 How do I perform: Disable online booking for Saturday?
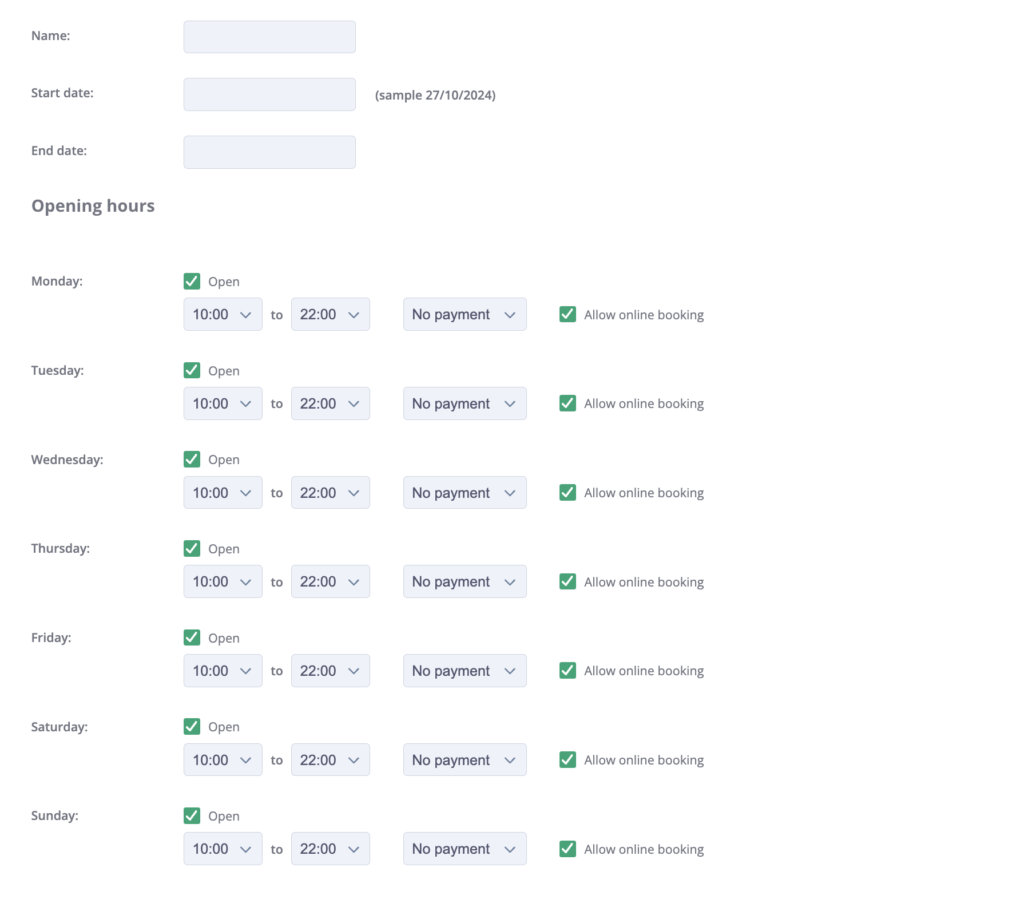pos(567,759)
